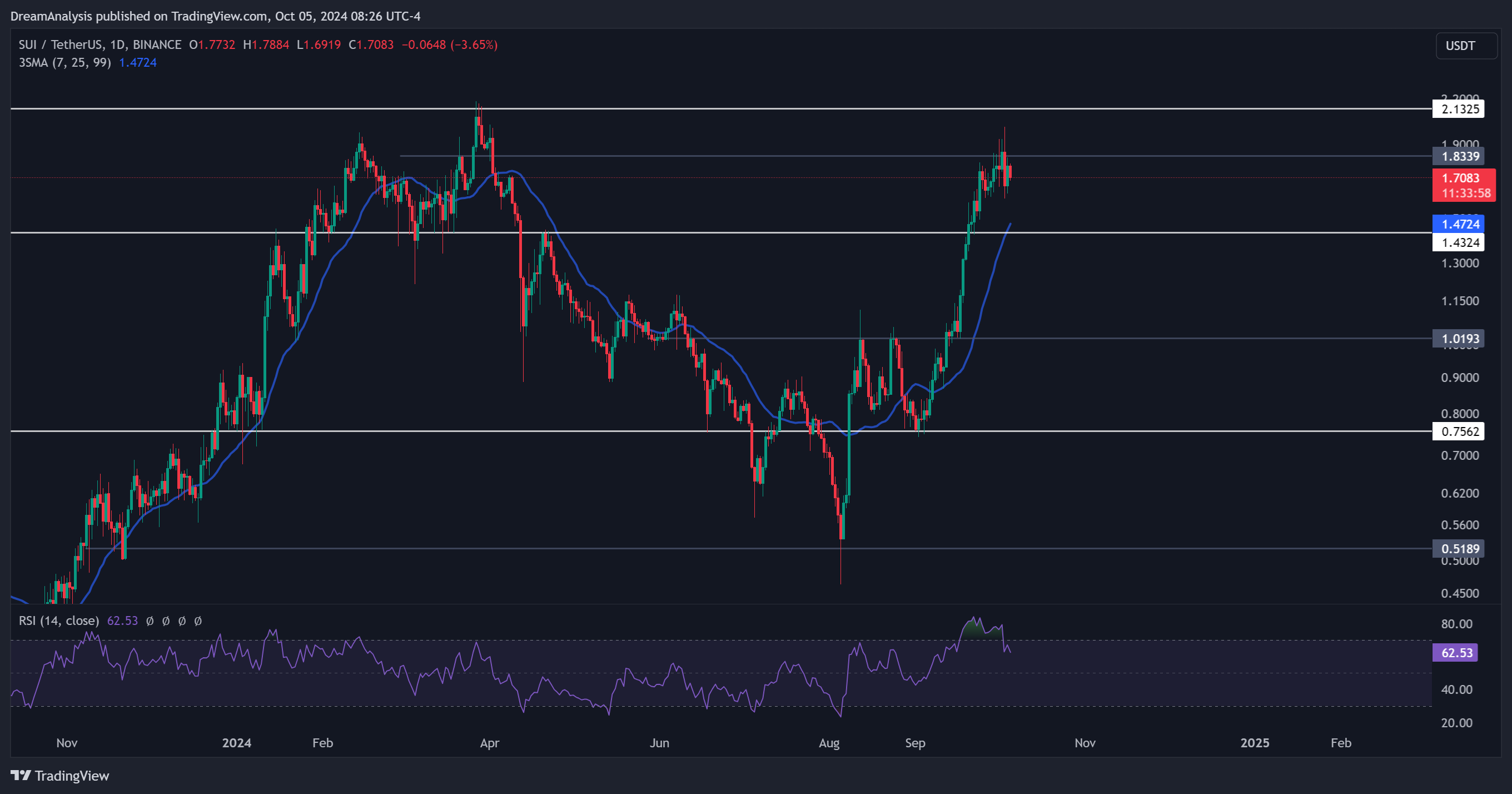Image resolution: width=1512 pixels, height=794 pixels.
Task: Select the 0.7562 price level label
Action: point(1458,431)
